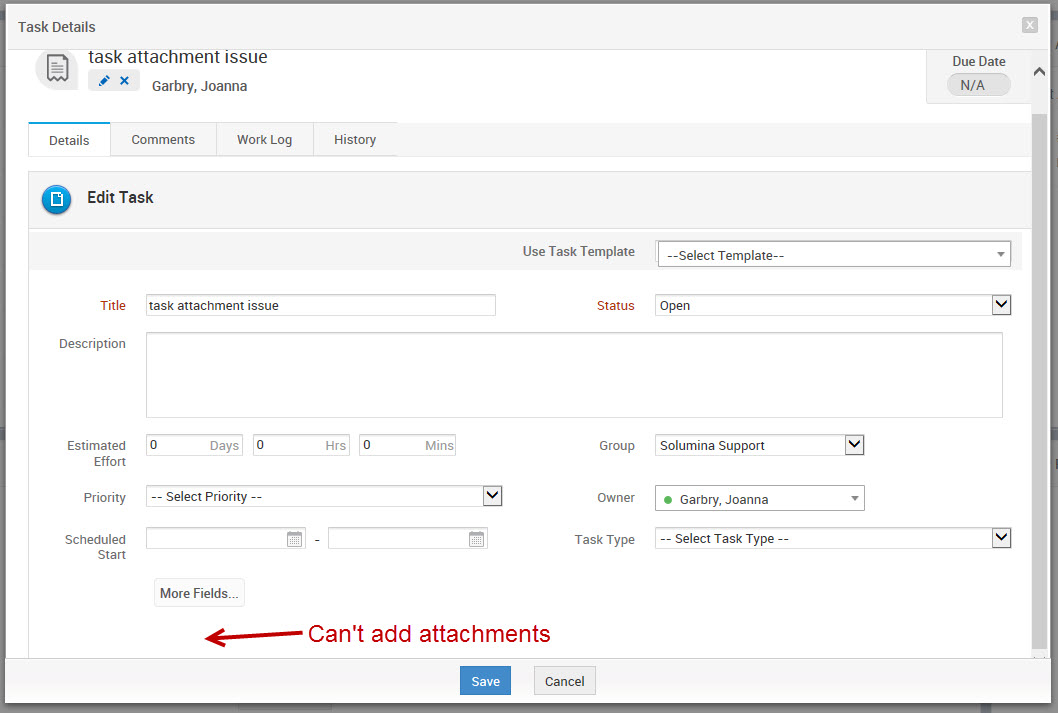Click the 'task attachment issue' heading
Screen dimensions: 1058x713
[177, 57]
